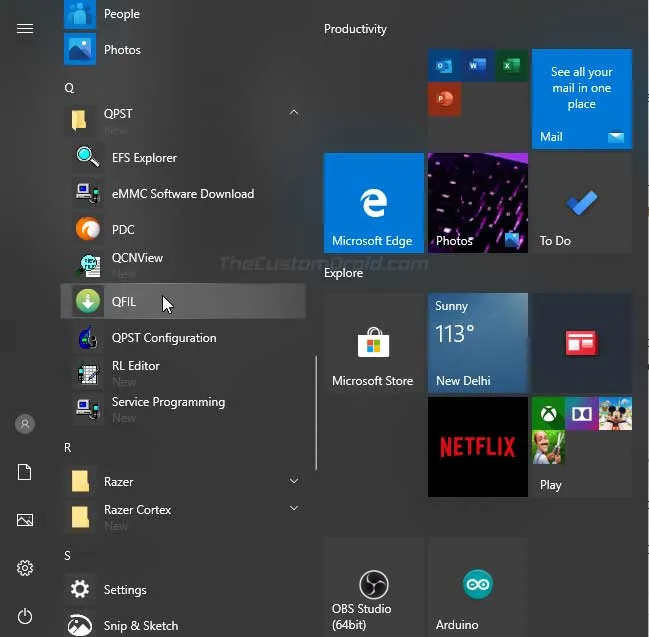Click the S letter section header

[x=67, y=555]
